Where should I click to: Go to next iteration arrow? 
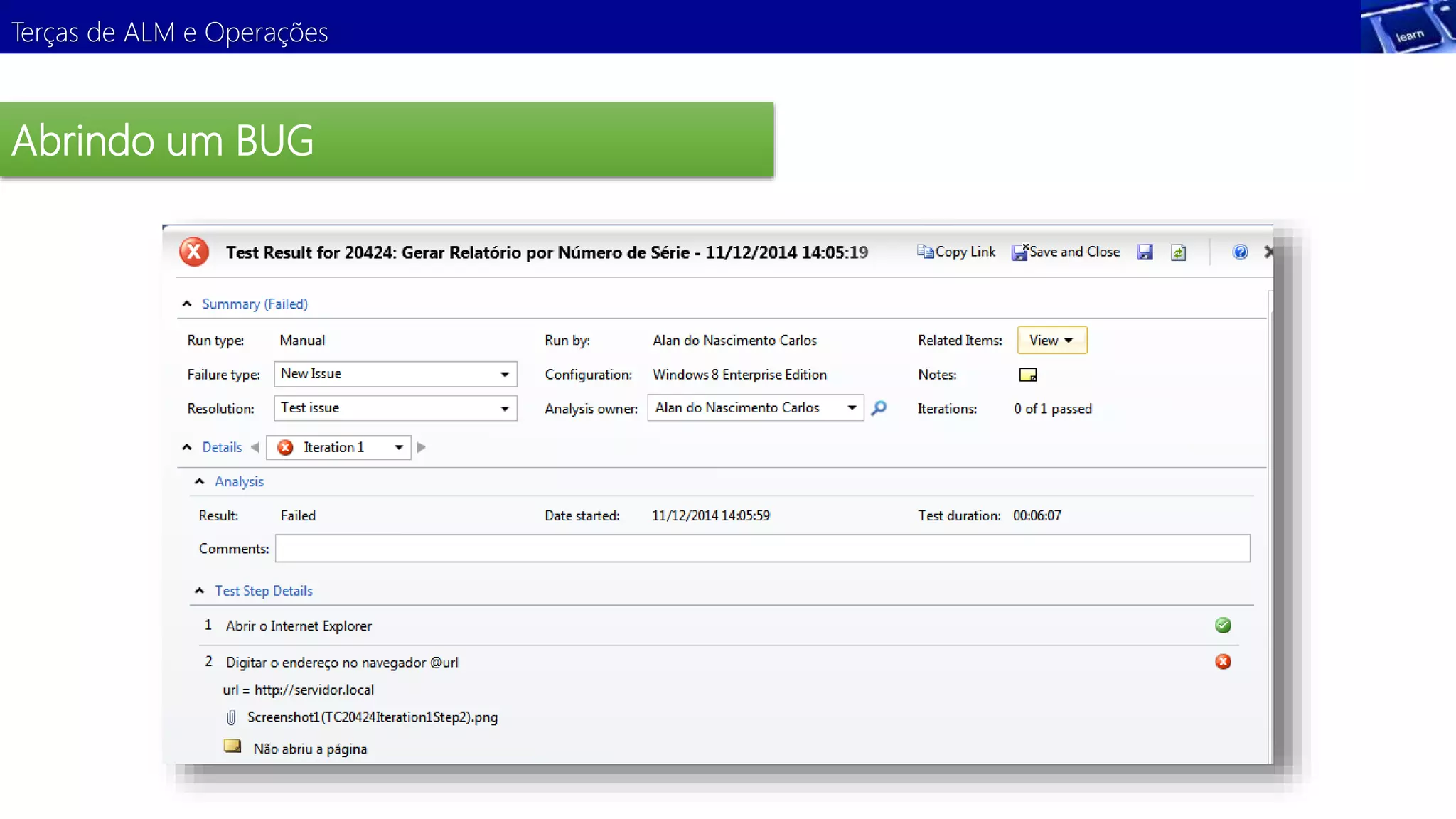click(x=421, y=447)
